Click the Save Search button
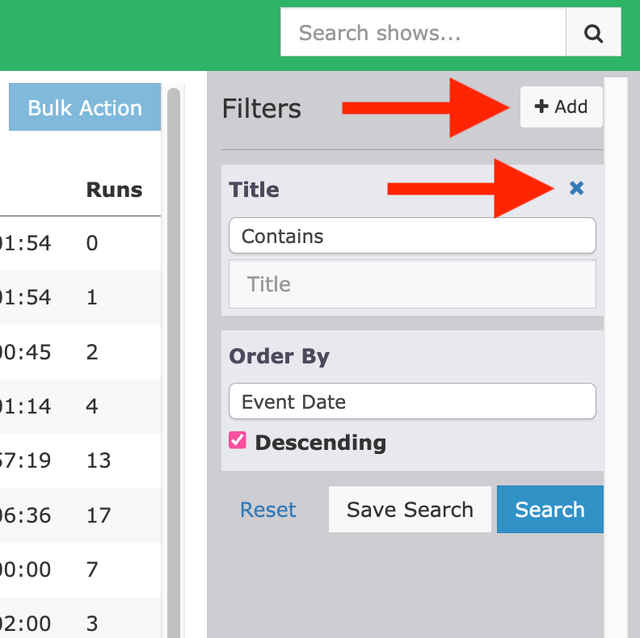The image size is (640, 638). coord(410,509)
